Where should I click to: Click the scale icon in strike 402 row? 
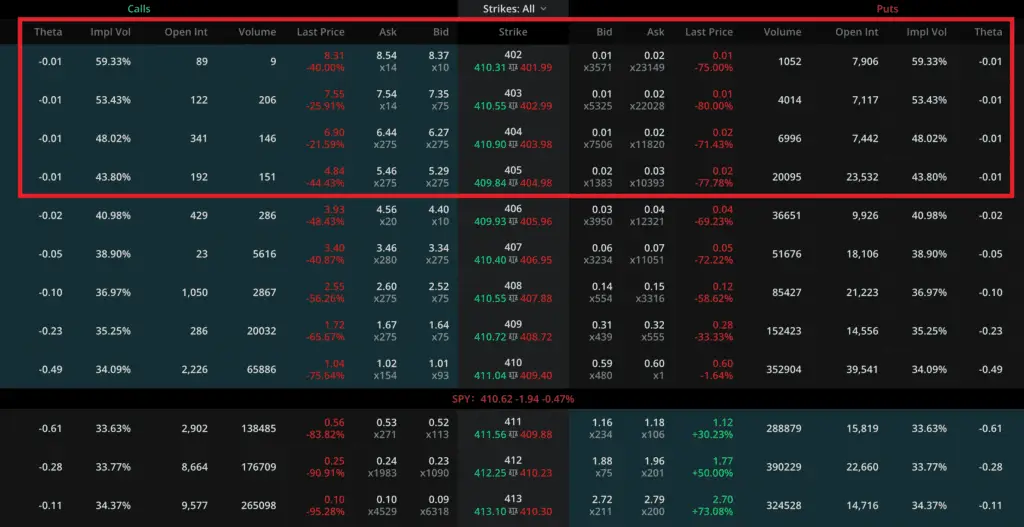513,67
